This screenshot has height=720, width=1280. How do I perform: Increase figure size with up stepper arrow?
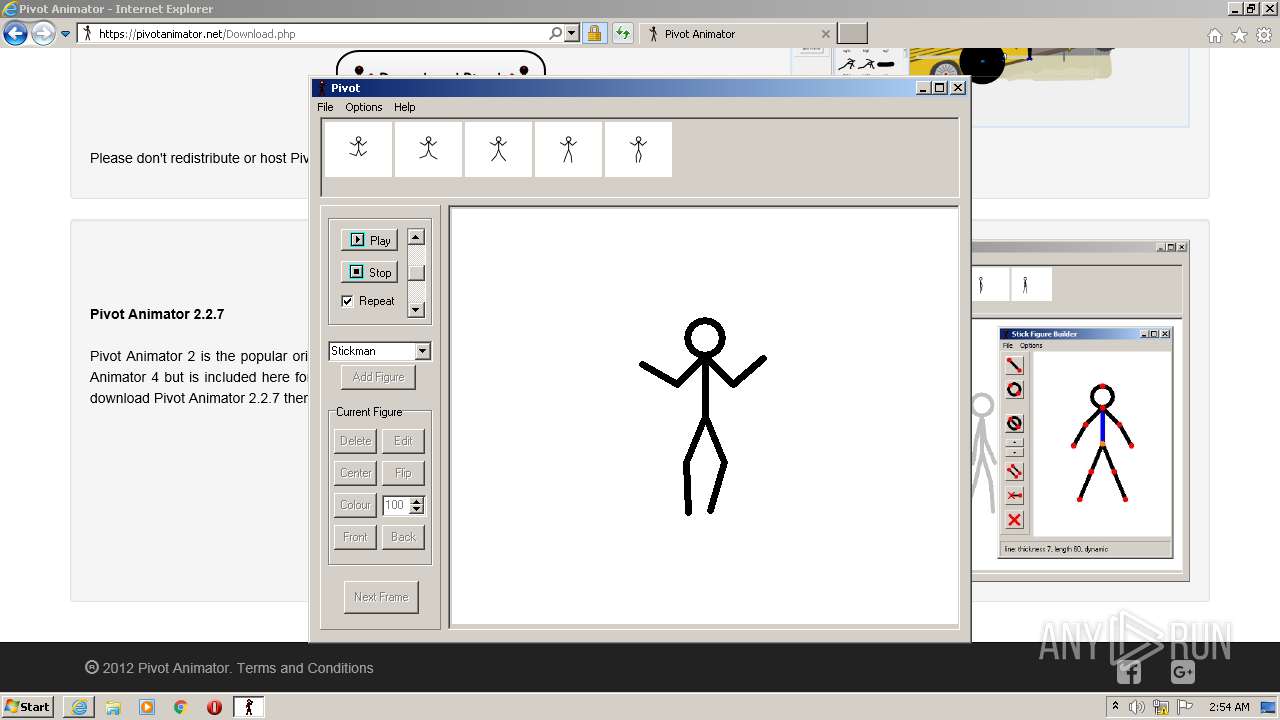point(417,501)
